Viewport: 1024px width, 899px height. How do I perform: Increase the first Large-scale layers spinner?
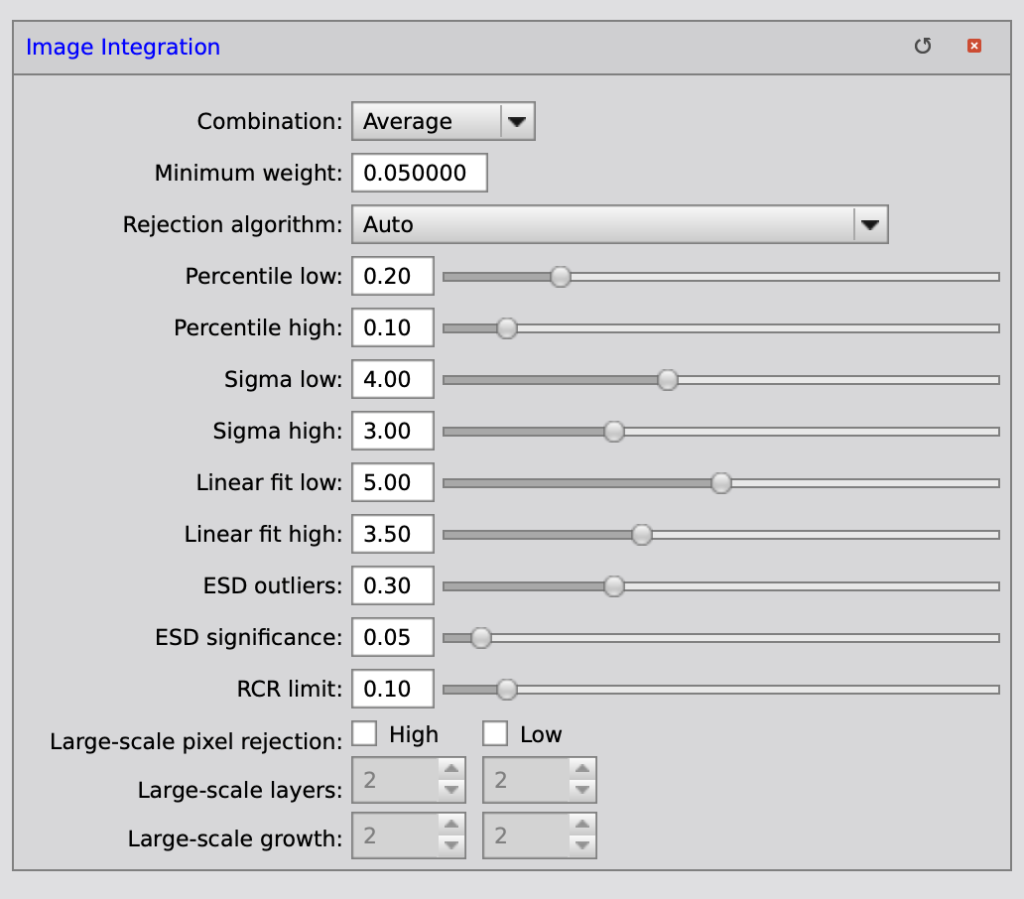pos(452,770)
